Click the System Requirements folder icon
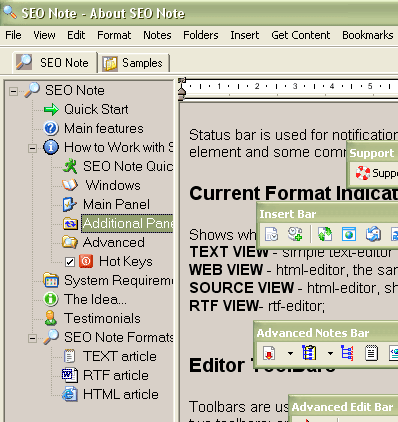The height and width of the screenshot is (422, 398). click(51, 280)
